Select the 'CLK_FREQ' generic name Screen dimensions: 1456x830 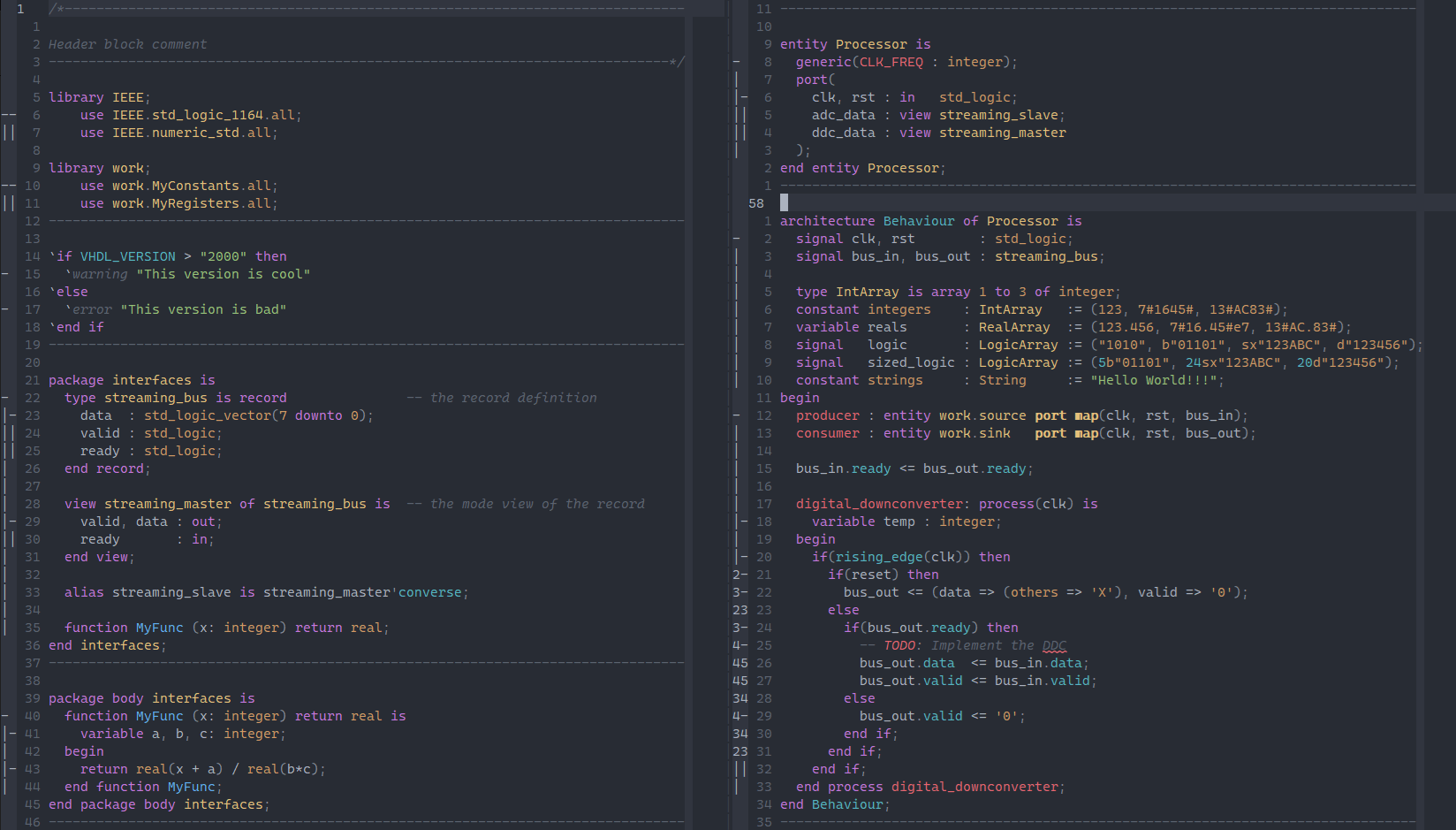coord(891,62)
